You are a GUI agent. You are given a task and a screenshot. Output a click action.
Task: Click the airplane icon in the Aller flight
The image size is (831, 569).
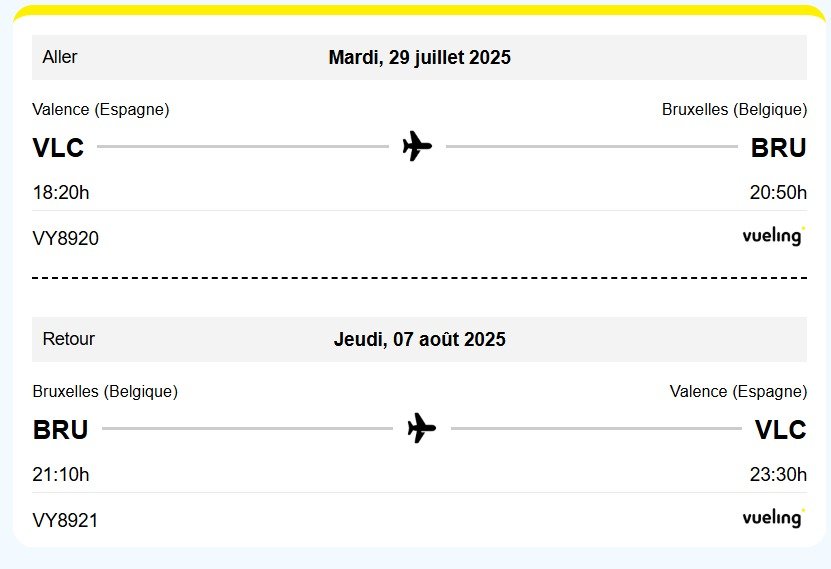pos(417,147)
